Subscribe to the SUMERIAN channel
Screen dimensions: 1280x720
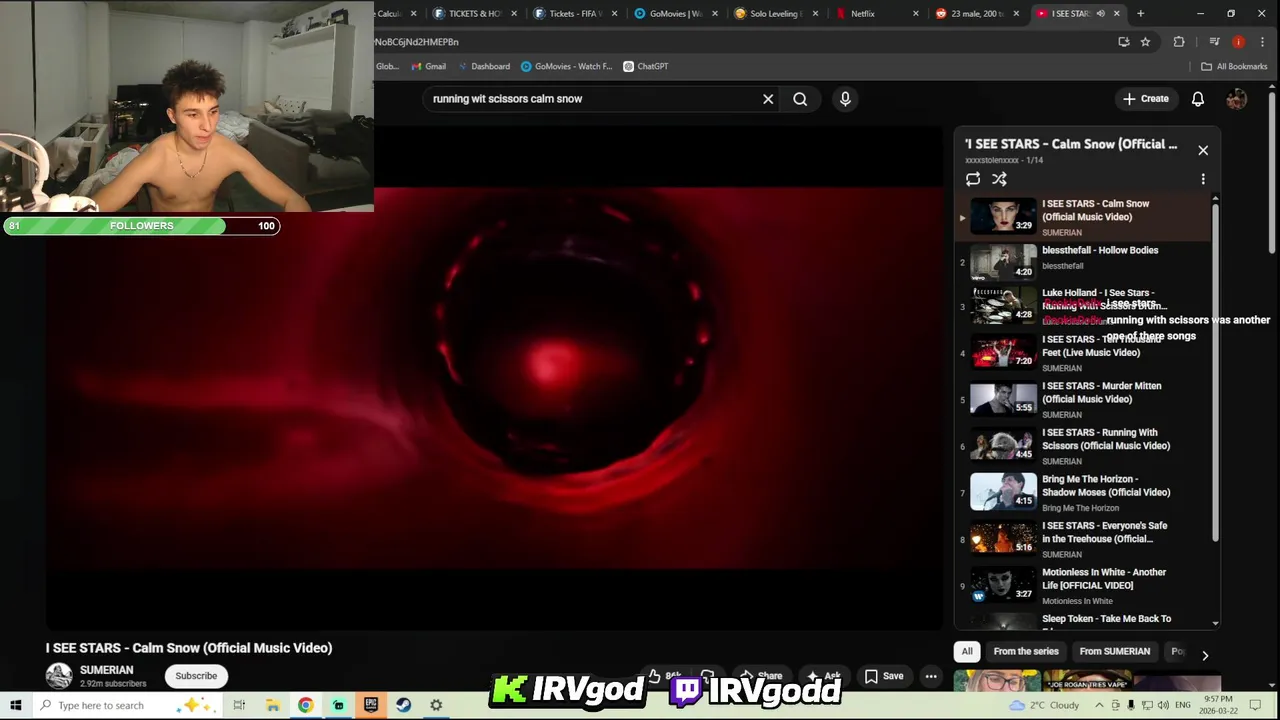pyautogui.click(x=196, y=676)
